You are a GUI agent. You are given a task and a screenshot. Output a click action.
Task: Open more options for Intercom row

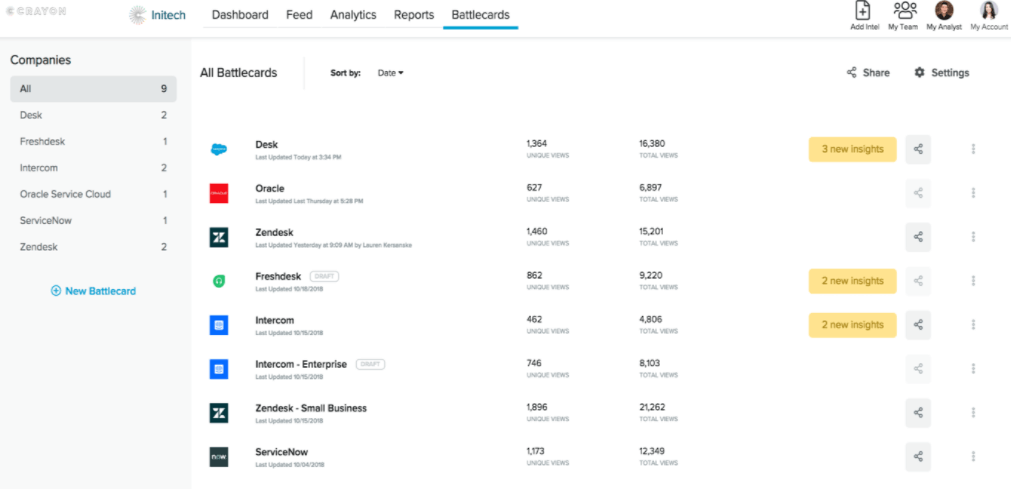coord(973,324)
